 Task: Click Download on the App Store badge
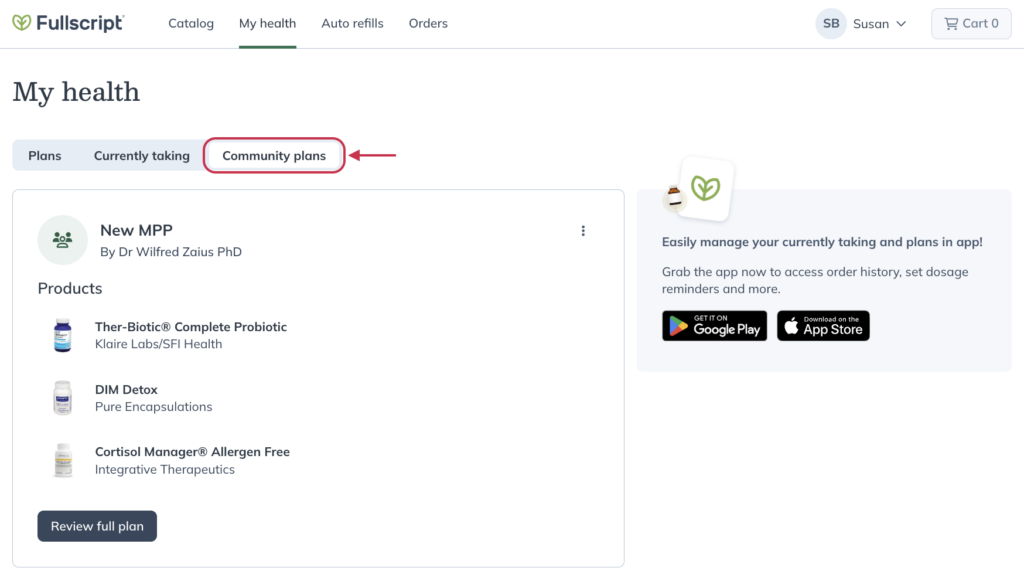823,325
